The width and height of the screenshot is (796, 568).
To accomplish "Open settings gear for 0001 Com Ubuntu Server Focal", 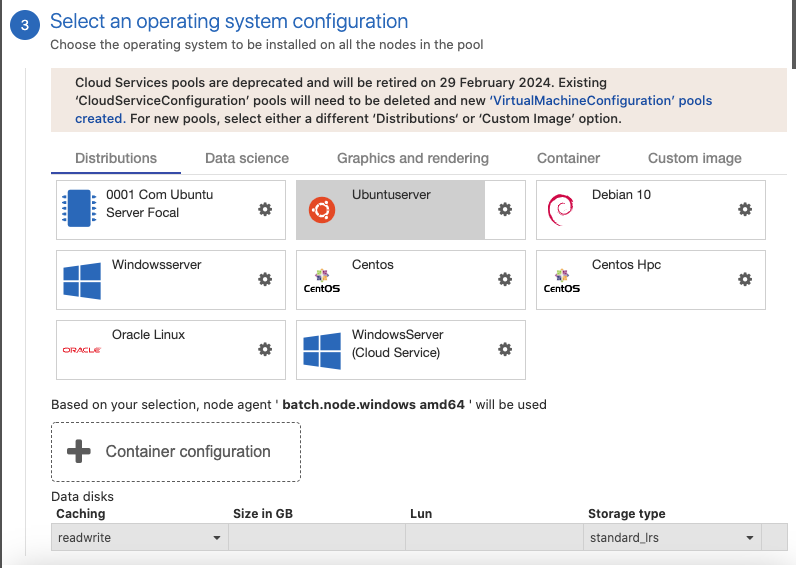I will (265, 209).
